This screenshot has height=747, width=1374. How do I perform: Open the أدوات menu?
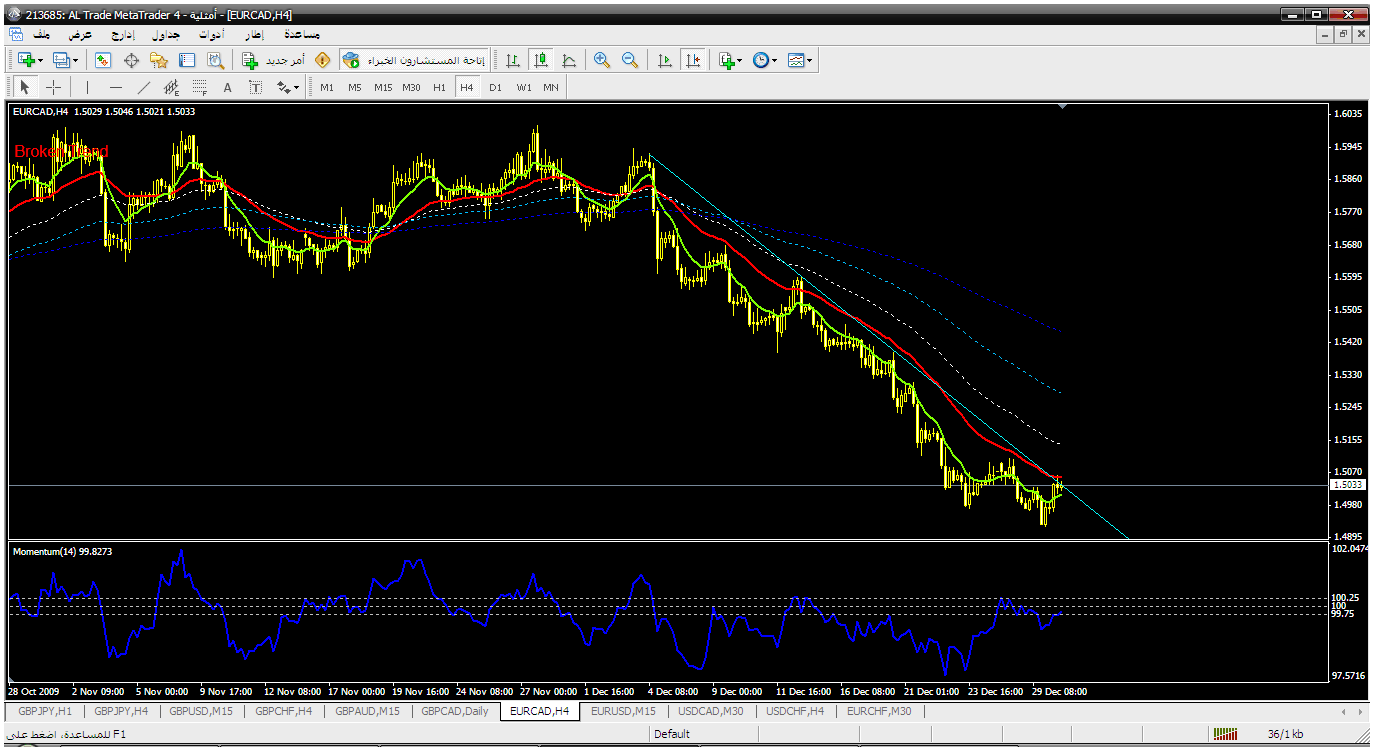(210, 34)
